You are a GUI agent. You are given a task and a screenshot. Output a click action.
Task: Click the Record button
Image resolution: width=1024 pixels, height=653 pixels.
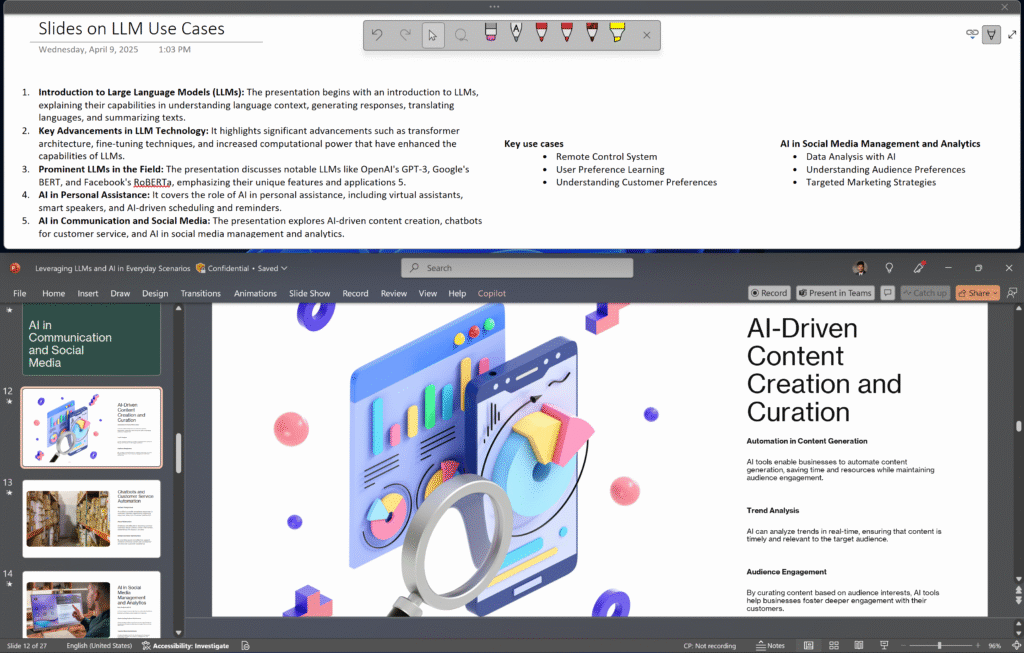pos(769,293)
